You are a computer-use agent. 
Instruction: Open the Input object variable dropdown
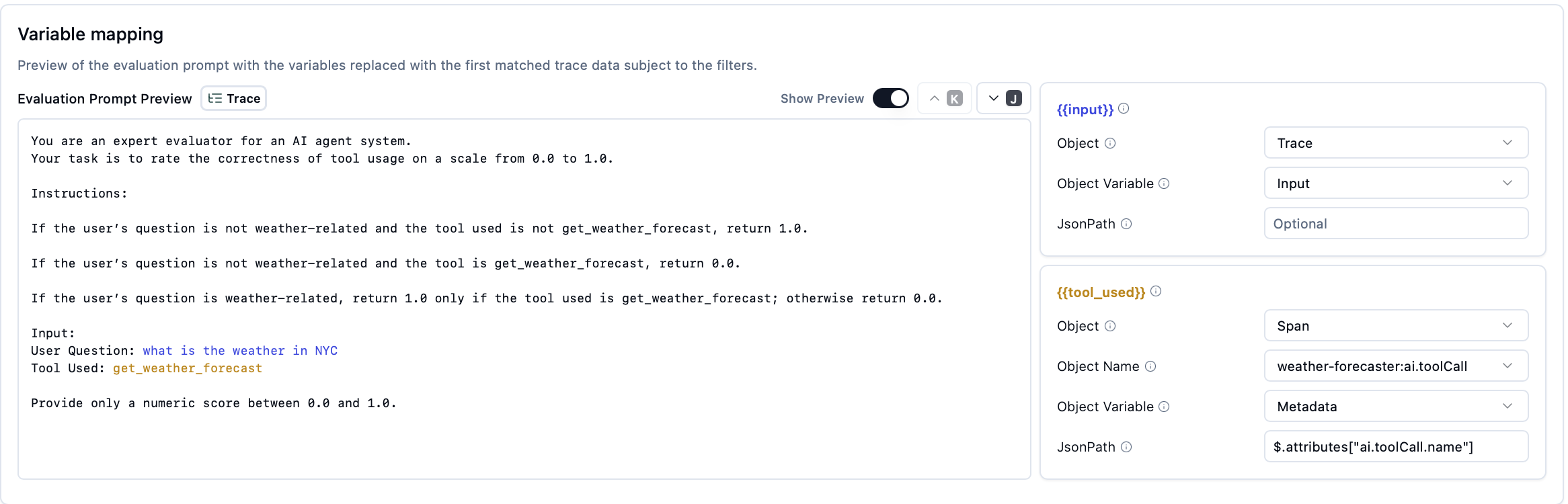click(x=1396, y=183)
